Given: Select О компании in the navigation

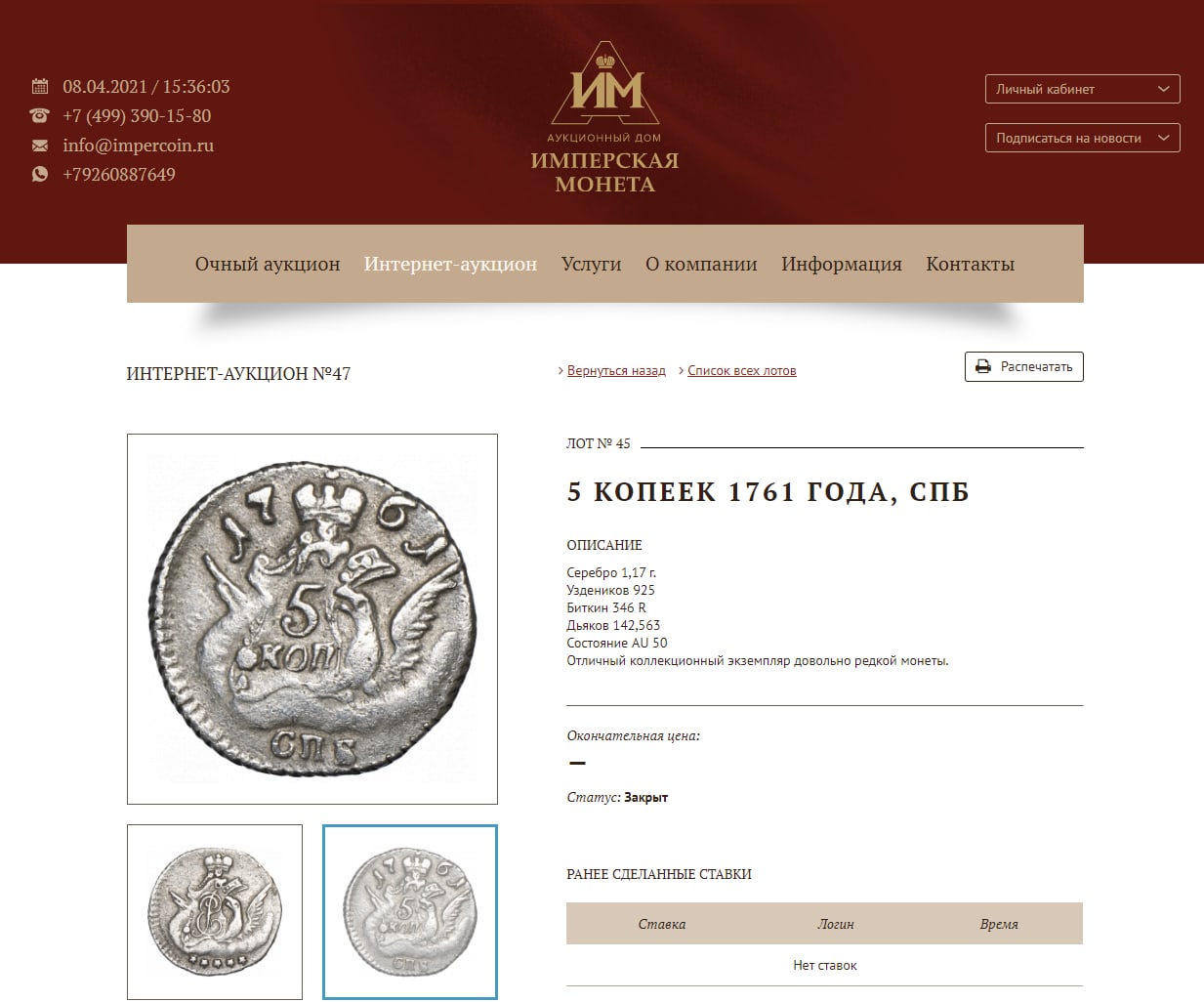Looking at the screenshot, I should [701, 264].
